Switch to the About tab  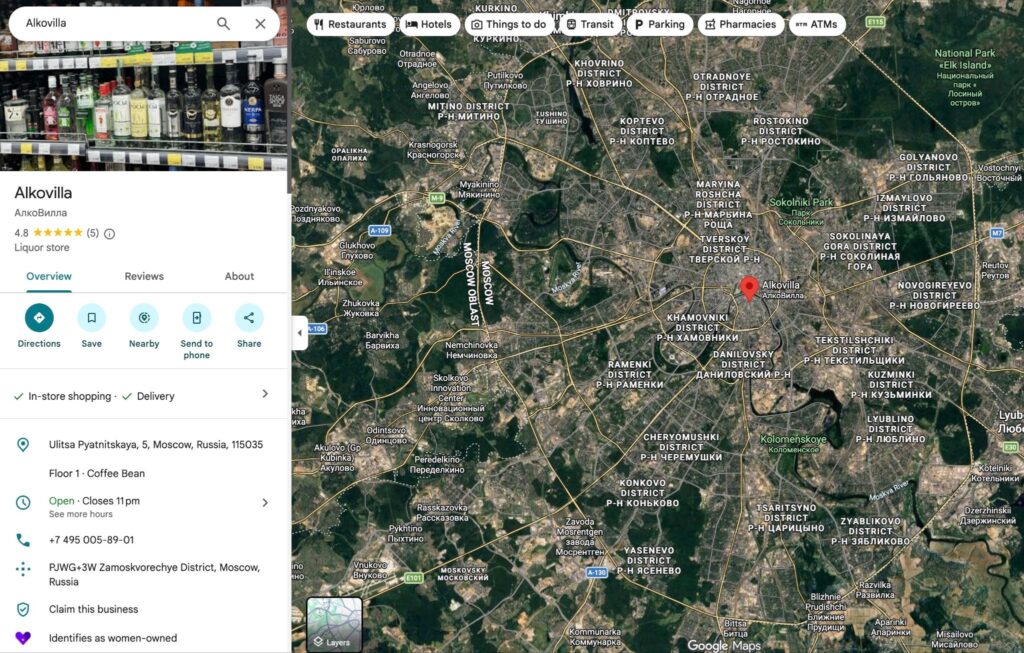click(x=239, y=276)
